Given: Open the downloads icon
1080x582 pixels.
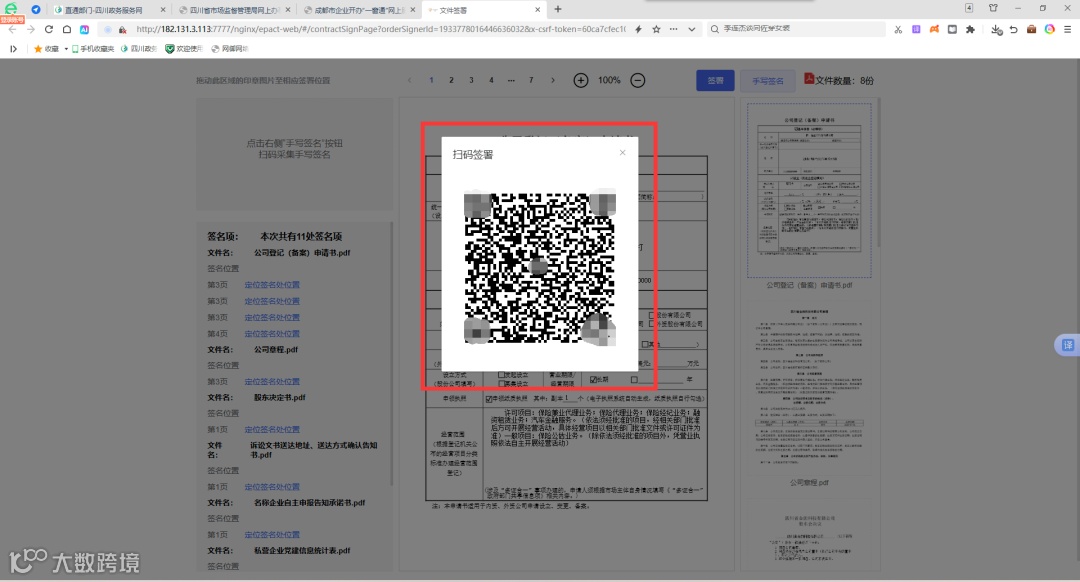Looking at the screenshot, I should pos(996,30).
